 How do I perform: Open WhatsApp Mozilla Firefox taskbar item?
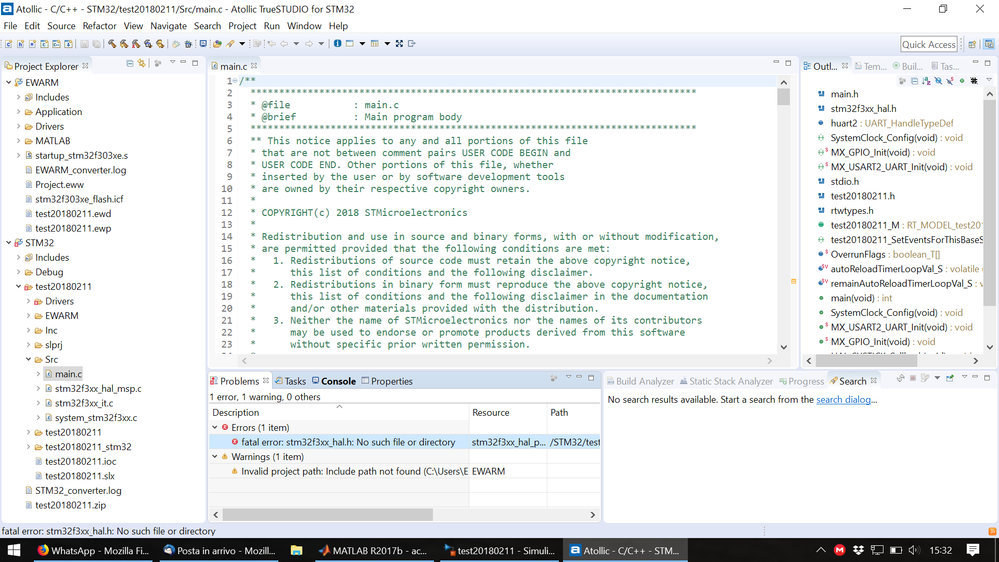pyautogui.click(x=92, y=550)
